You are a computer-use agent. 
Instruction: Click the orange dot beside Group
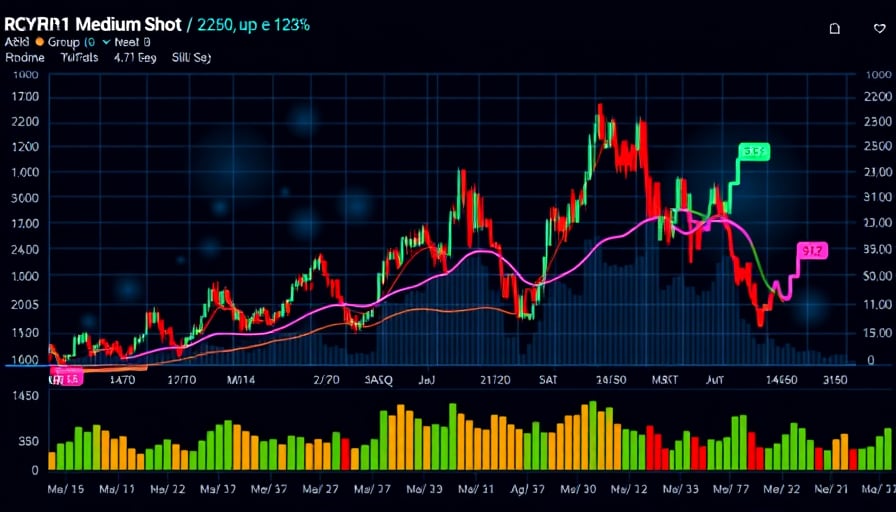(x=39, y=43)
